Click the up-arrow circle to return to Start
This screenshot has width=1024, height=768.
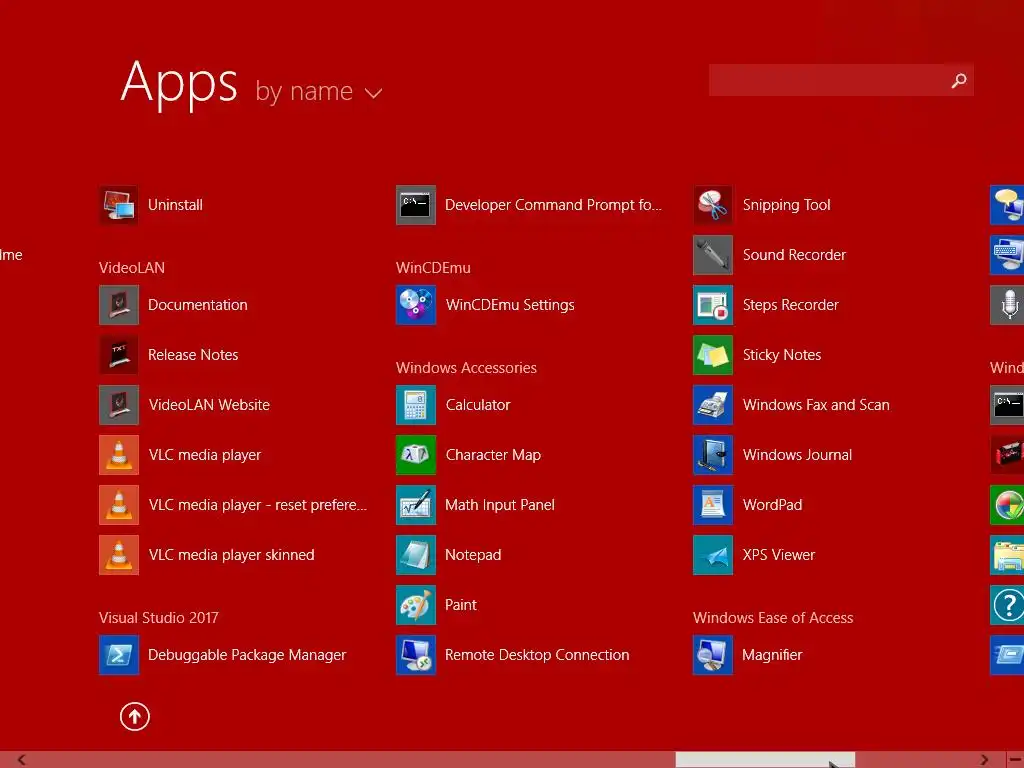tap(135, 716)
